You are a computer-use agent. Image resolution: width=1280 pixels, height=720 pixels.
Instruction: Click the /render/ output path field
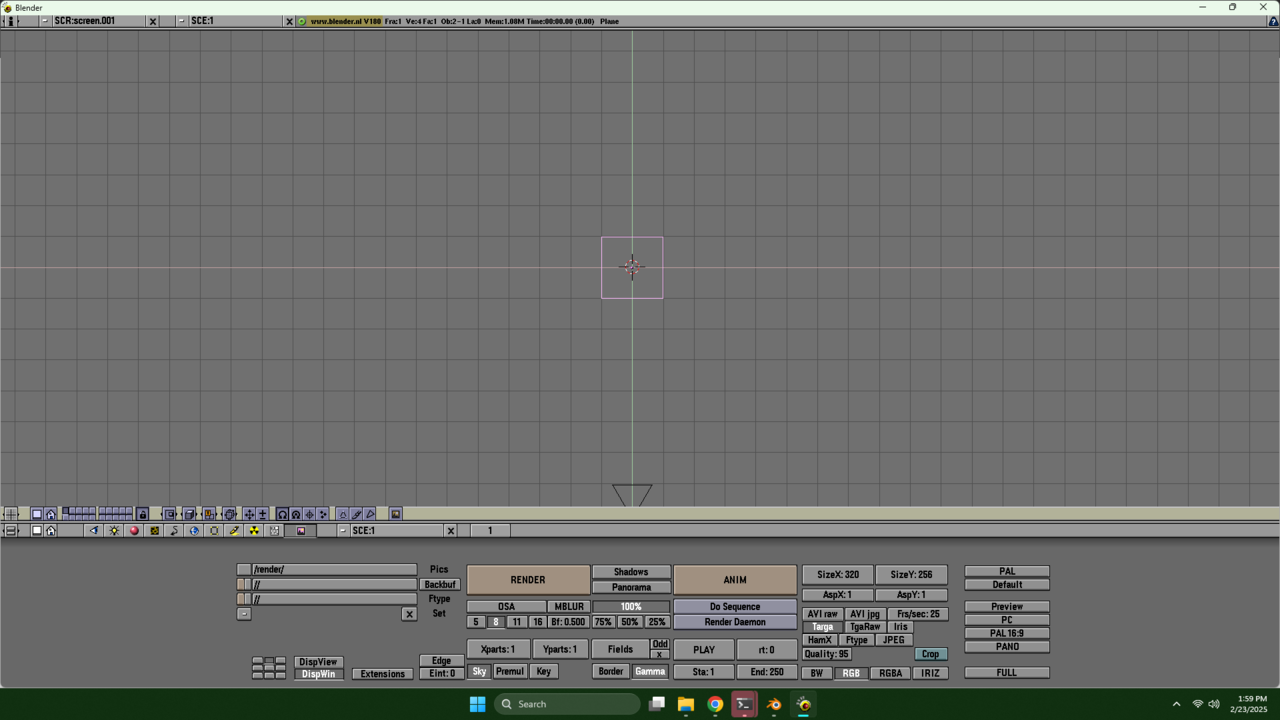point(333,570)
